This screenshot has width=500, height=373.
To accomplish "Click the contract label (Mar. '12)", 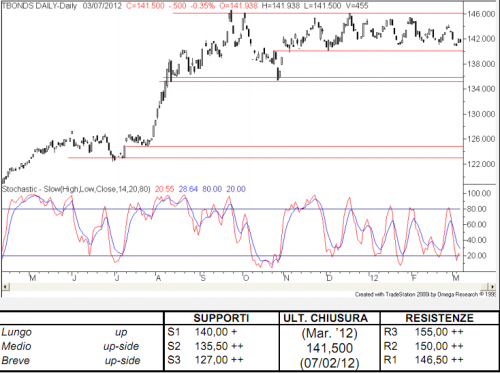I will click(329, 333).
